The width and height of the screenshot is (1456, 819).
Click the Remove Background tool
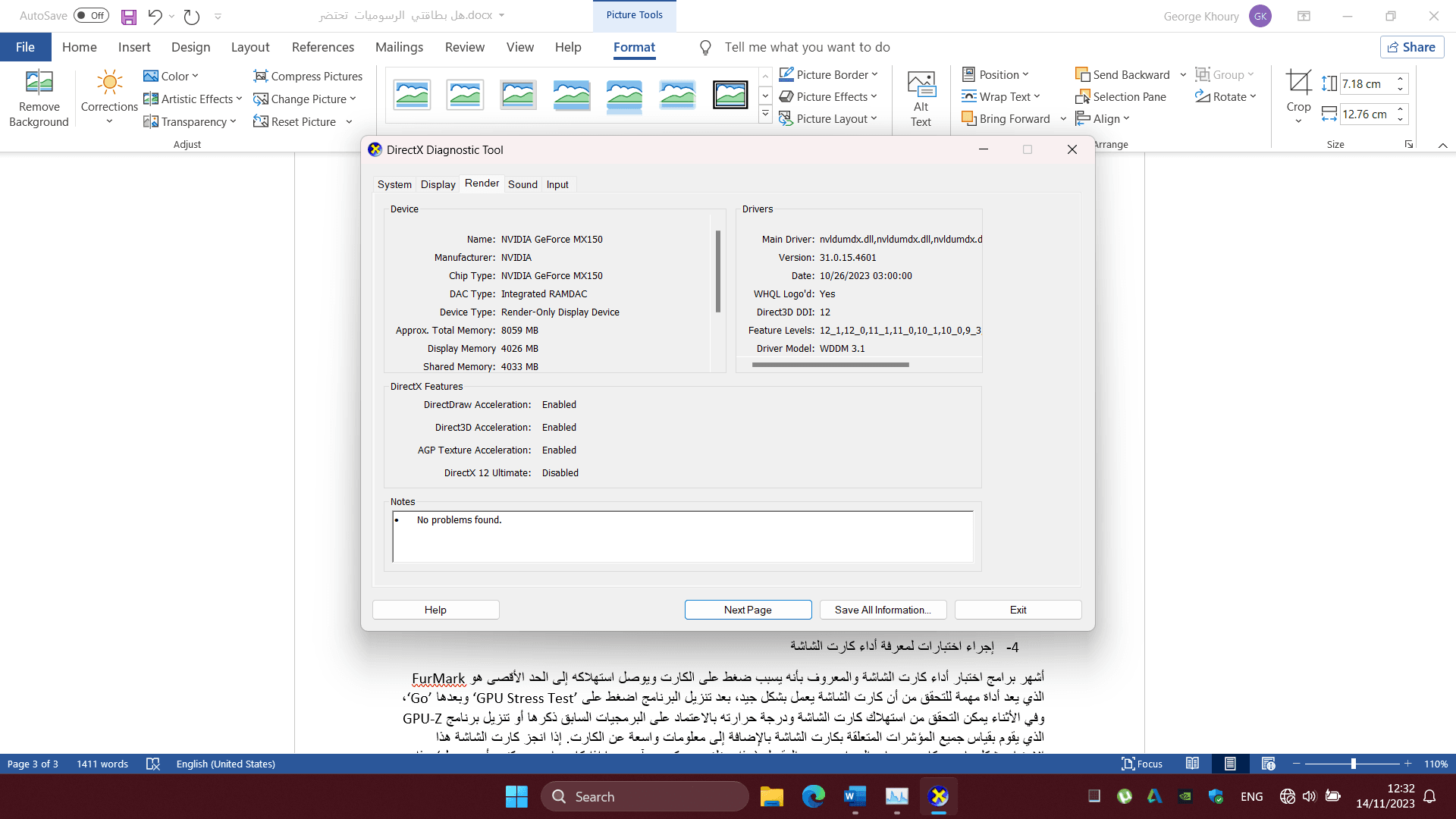39,97
